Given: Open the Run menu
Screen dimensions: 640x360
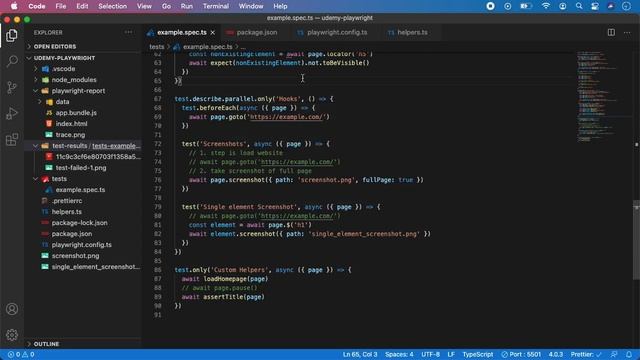Looking at the screenshot, I should [187, 6].
